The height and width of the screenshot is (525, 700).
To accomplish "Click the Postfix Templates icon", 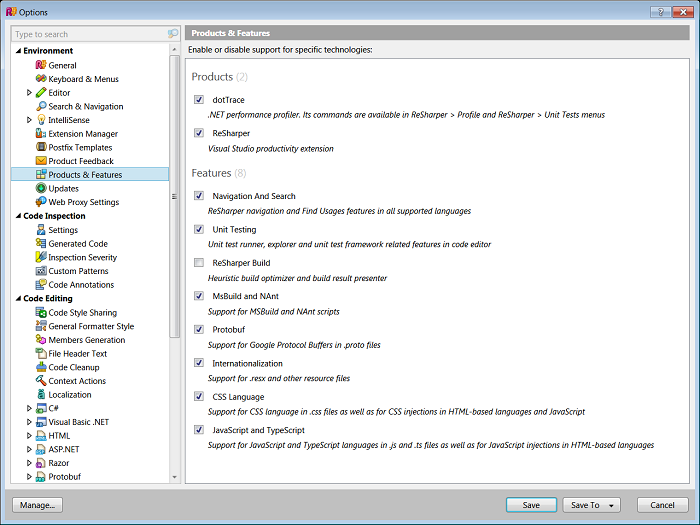I will [x=41, y=147].
